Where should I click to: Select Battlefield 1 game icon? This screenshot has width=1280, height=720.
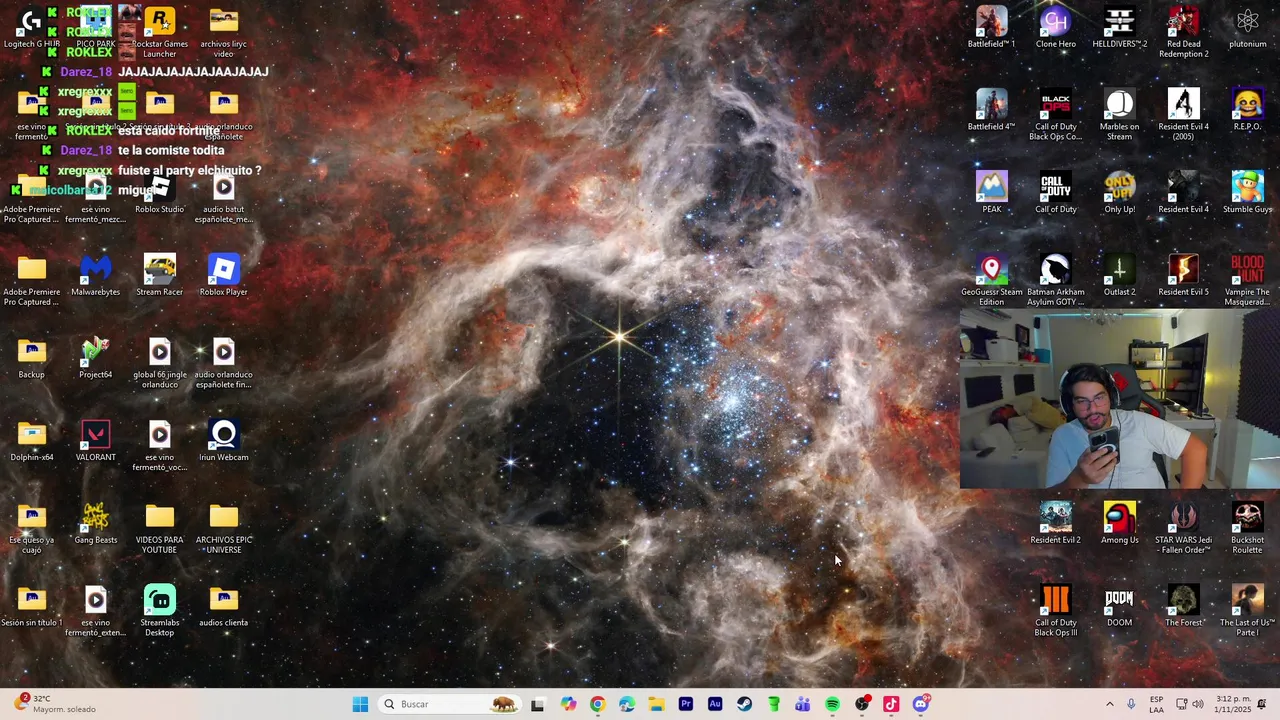(x=992, y=28)
